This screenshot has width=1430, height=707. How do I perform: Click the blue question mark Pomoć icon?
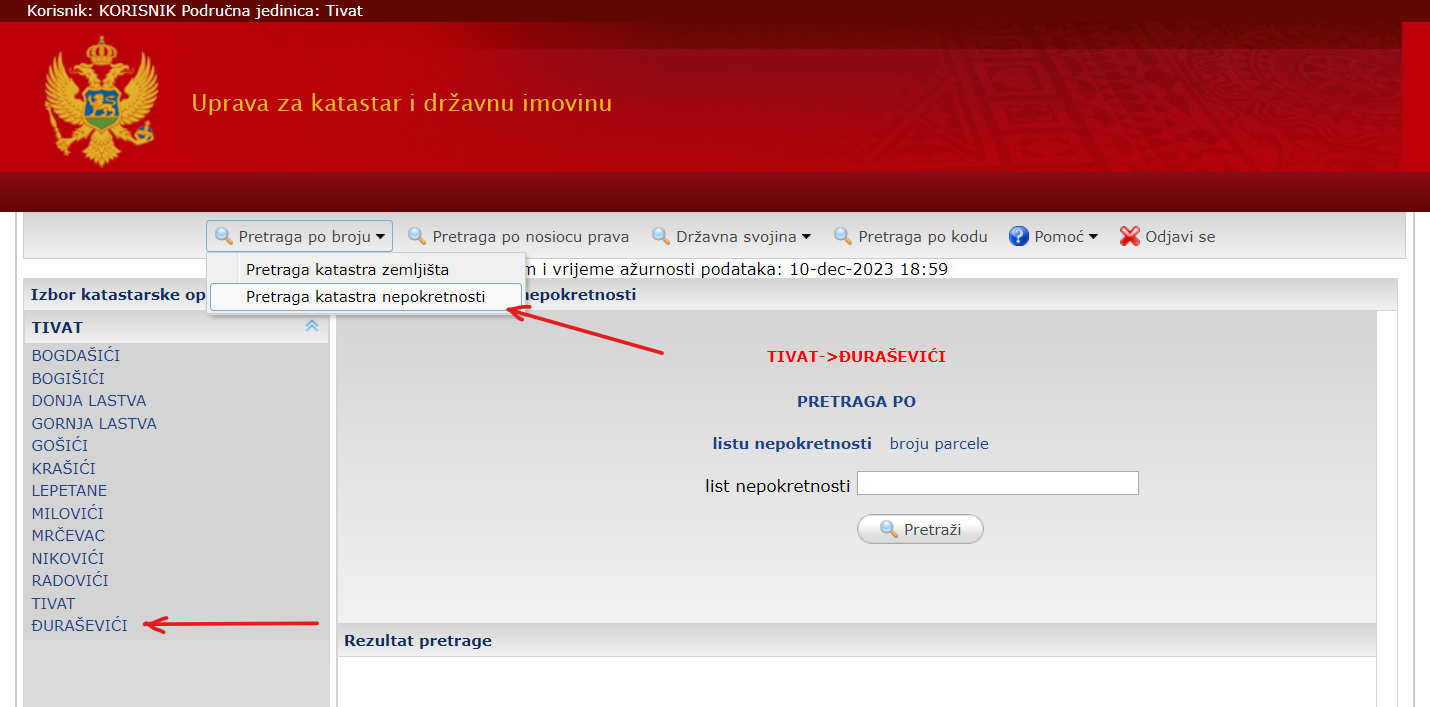pyautogui.click(x=1019, y=237)
